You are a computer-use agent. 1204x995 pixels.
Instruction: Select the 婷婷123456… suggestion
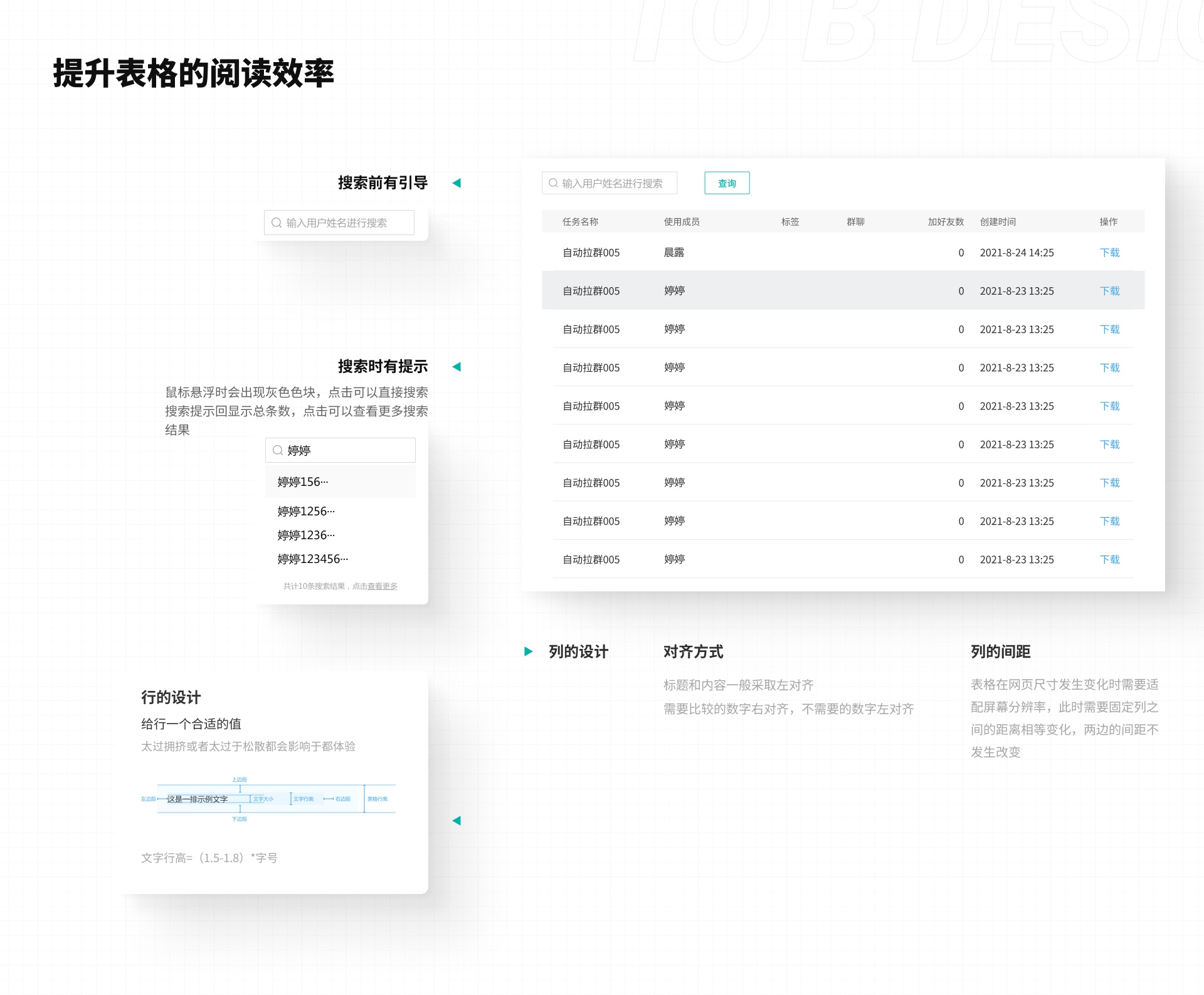pyautogui.click(x=312, y=559)
